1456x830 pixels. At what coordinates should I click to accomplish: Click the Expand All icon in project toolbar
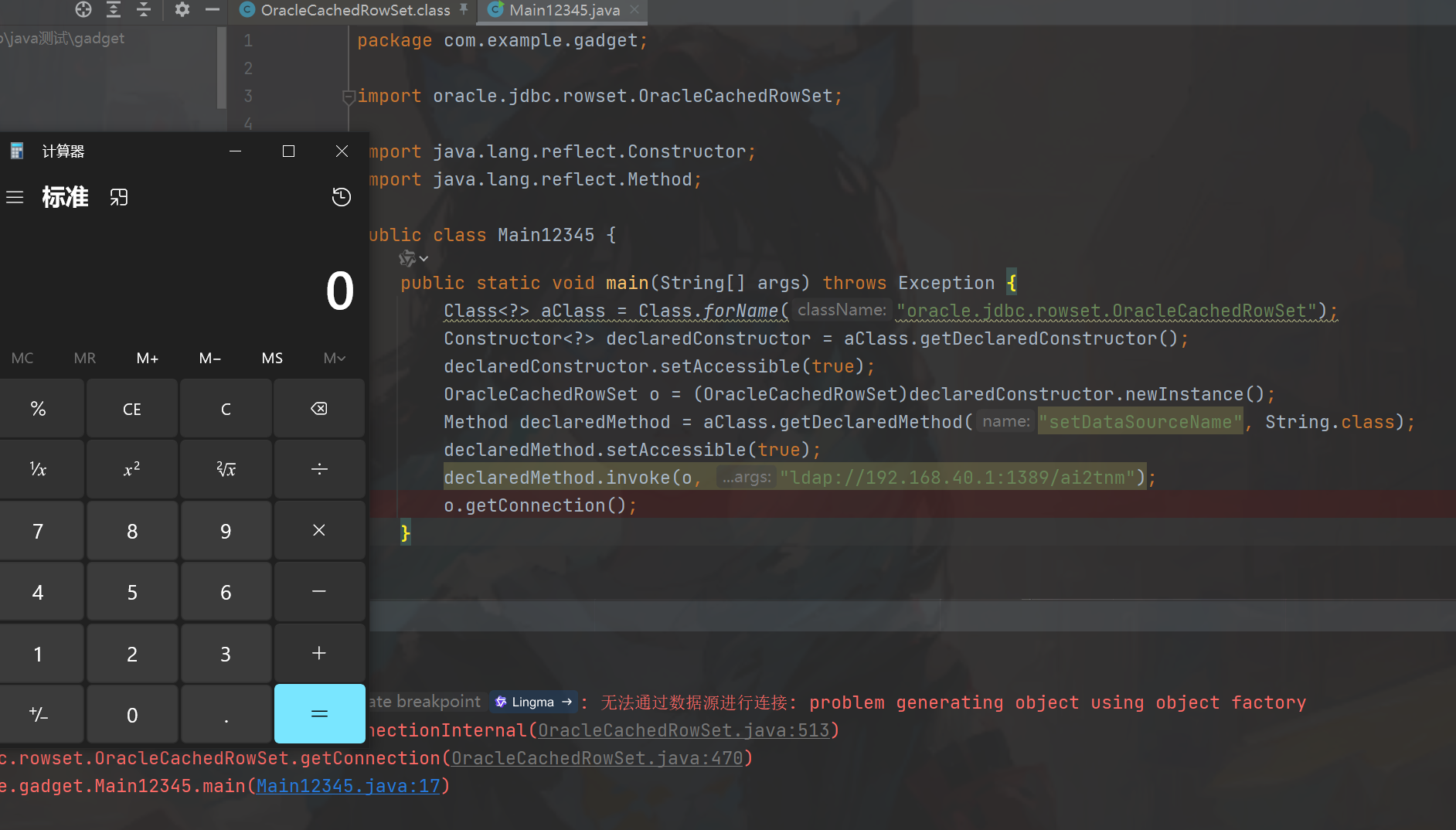click(114, 9)
